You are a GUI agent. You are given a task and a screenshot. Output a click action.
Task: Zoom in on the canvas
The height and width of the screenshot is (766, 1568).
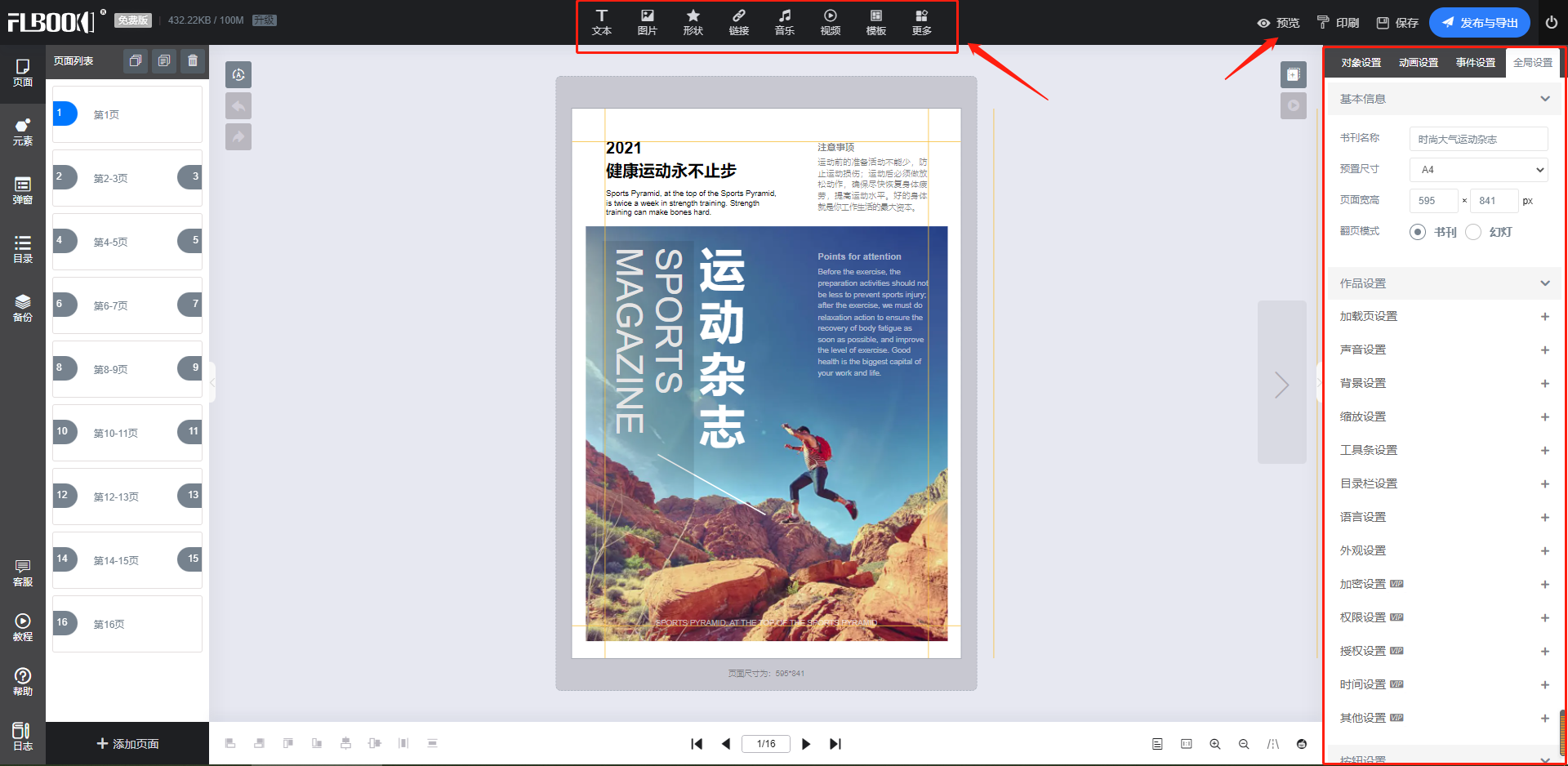pyautogui.click(x=1215, y=744)
